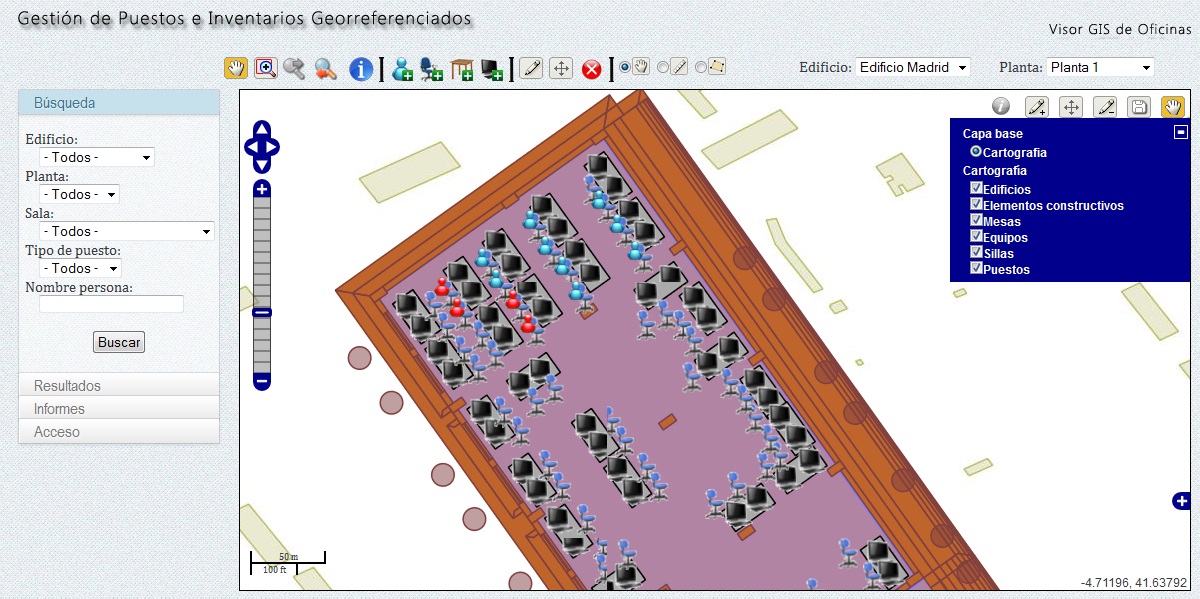
Task: Click the Capa base heading in the layer panel
Action: click(993, 133)
